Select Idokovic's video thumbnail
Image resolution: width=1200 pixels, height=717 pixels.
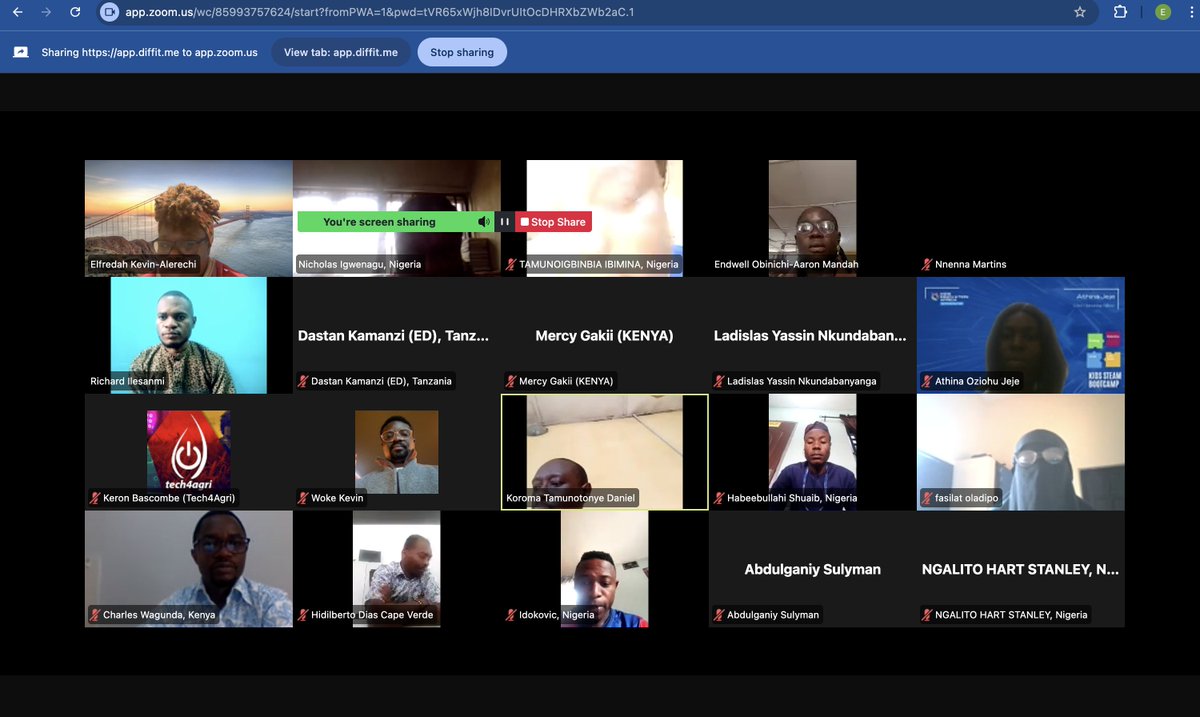605,569
